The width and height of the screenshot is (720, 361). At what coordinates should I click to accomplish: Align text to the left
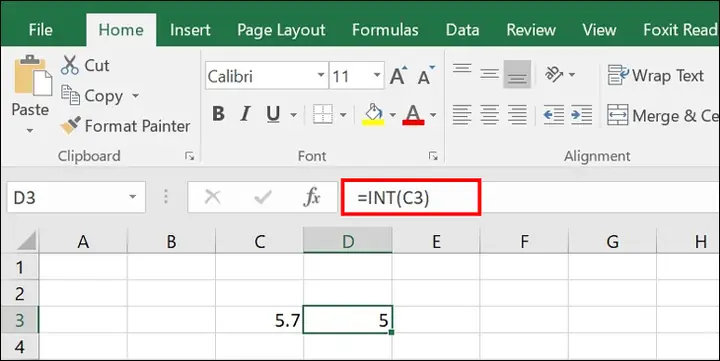point(462,115)
